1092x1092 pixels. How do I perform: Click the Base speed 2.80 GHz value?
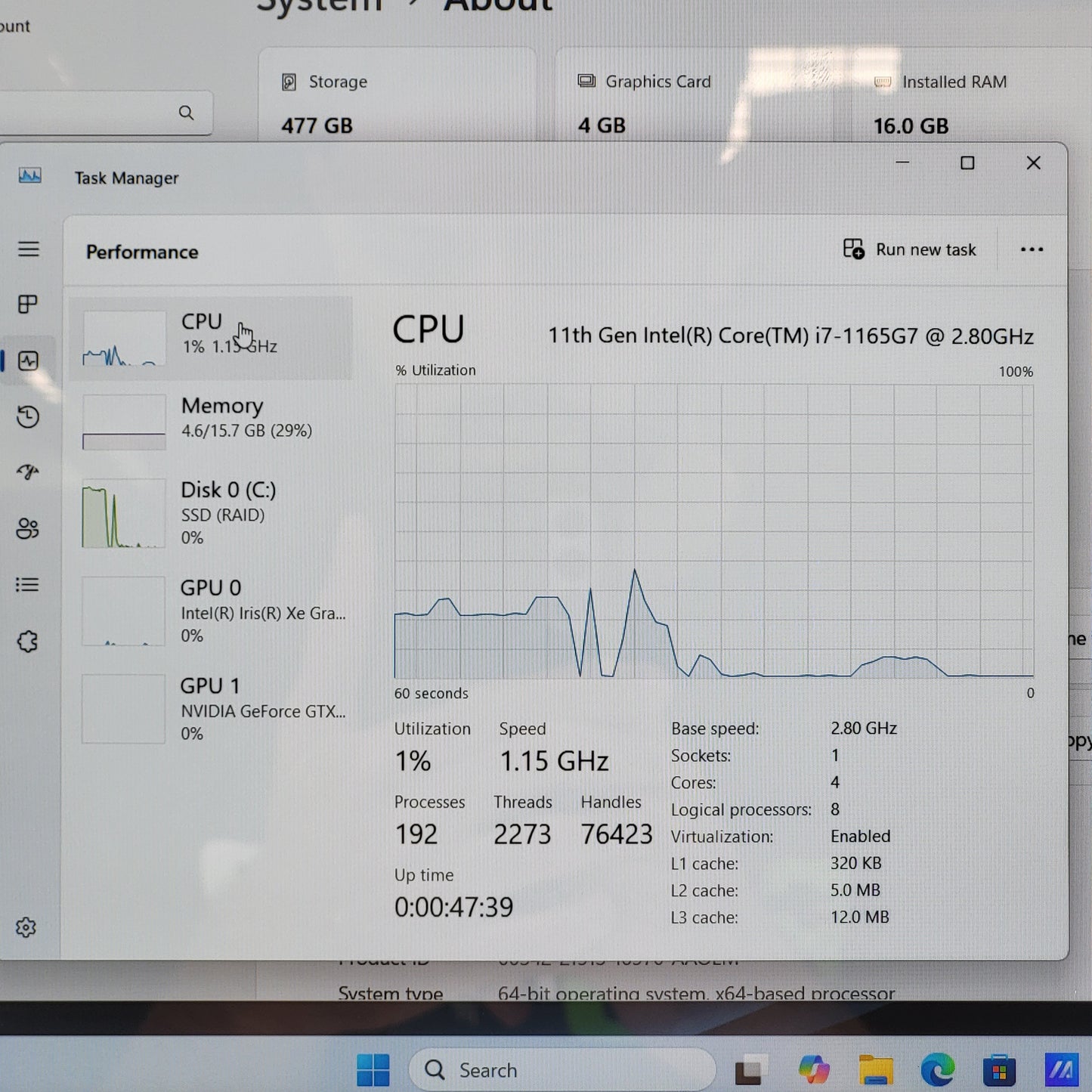864,729
